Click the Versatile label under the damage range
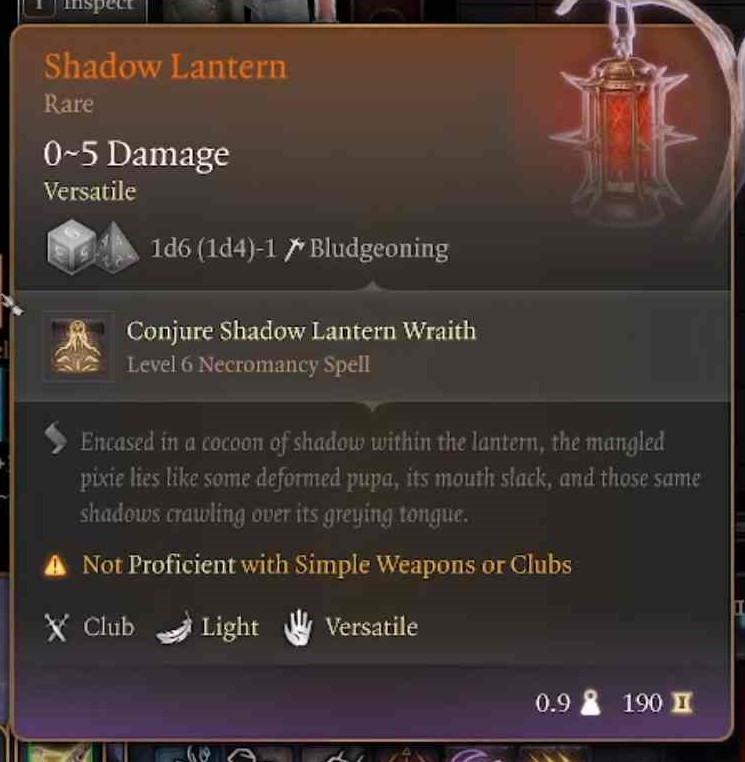The image size is (745, 762). (x=89, y=191)
